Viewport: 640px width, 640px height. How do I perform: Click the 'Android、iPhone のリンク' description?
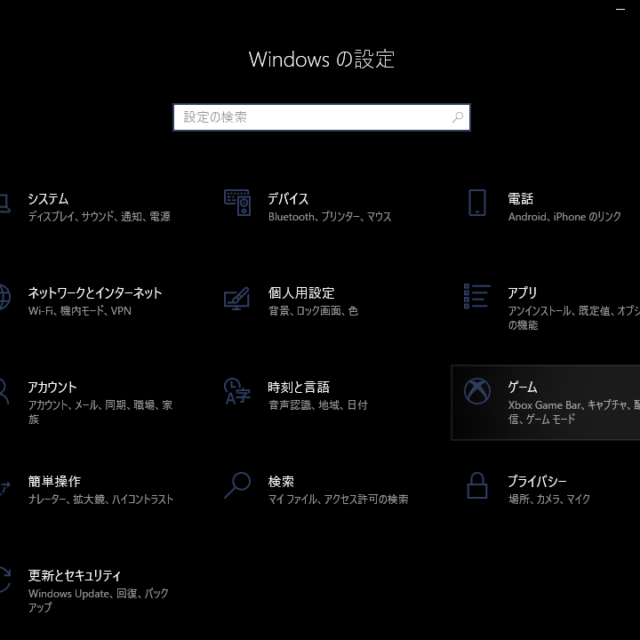(x=564, y=217)
